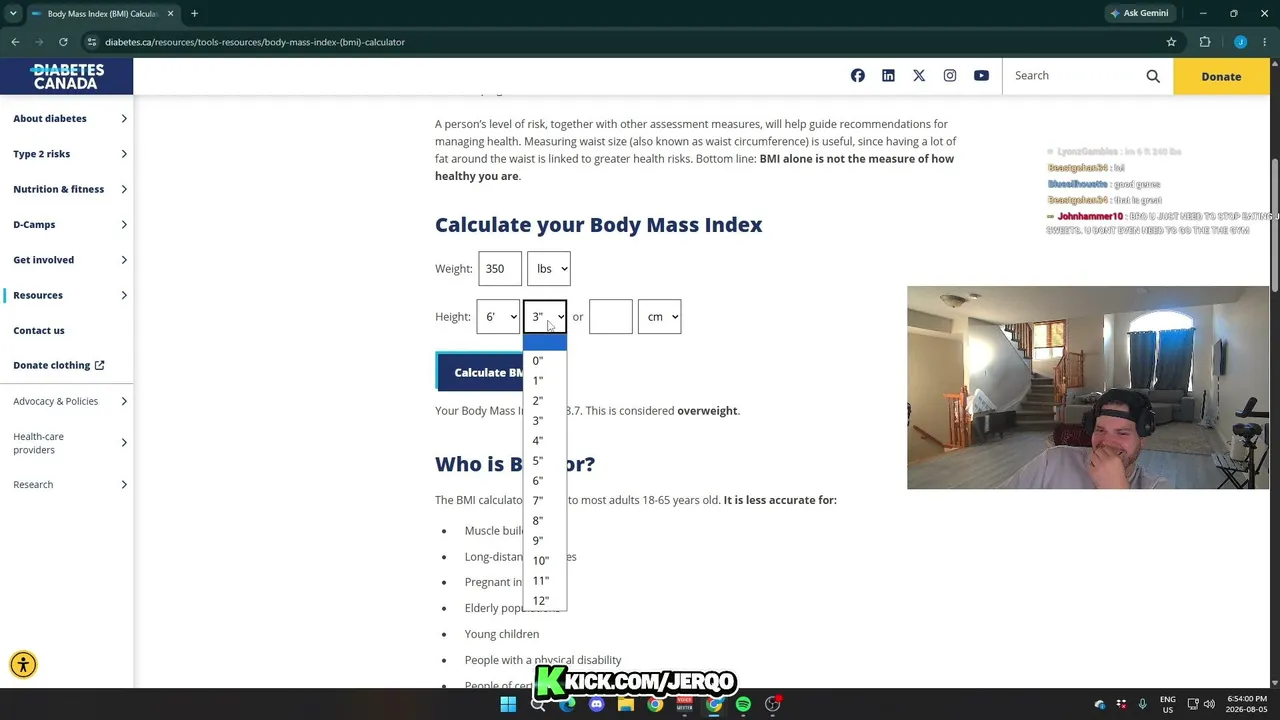The width and height of the screenshot is (1280, 720).
Task: Open Diabetes Canada X (Twitter) page
Action: (919, 76)
